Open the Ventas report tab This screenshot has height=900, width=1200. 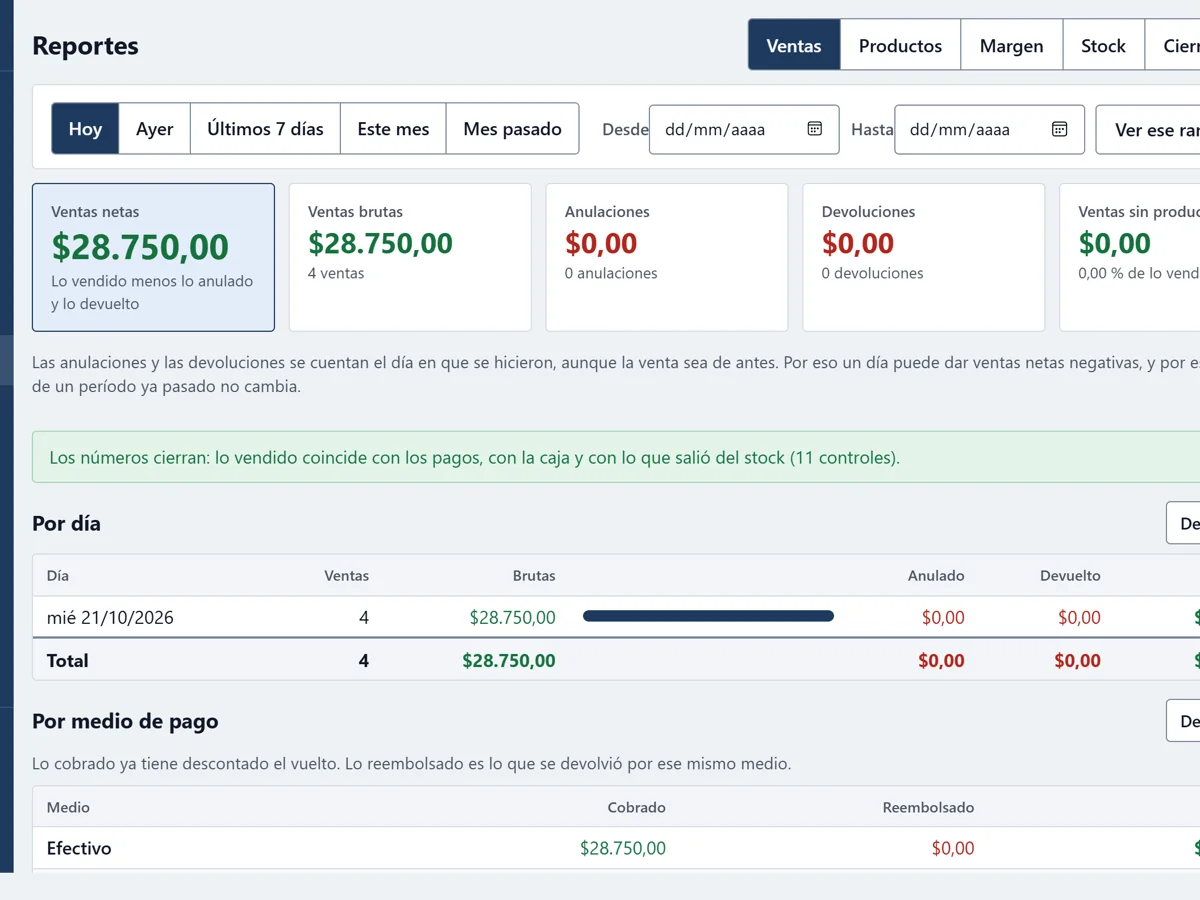click(794, 45)
